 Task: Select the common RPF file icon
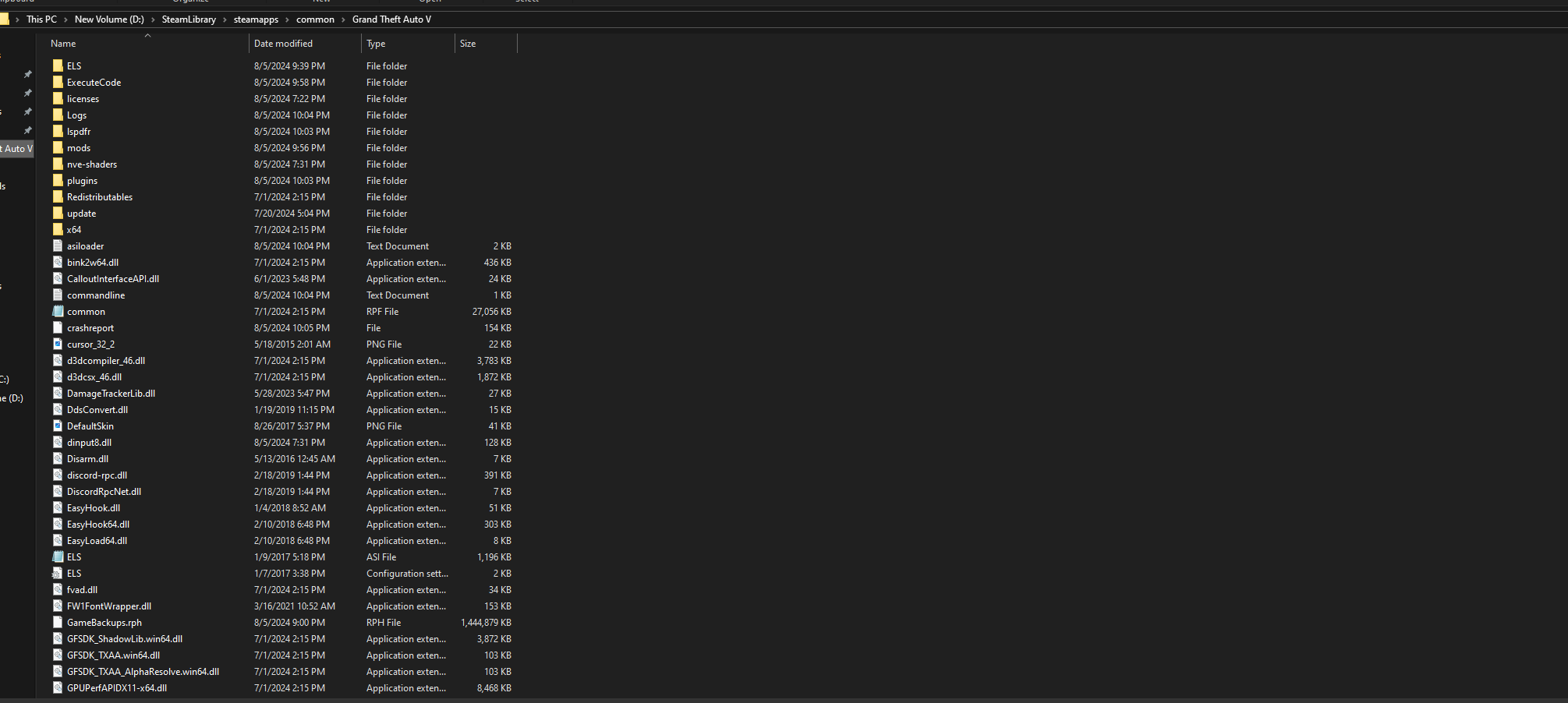coord(58,311)
